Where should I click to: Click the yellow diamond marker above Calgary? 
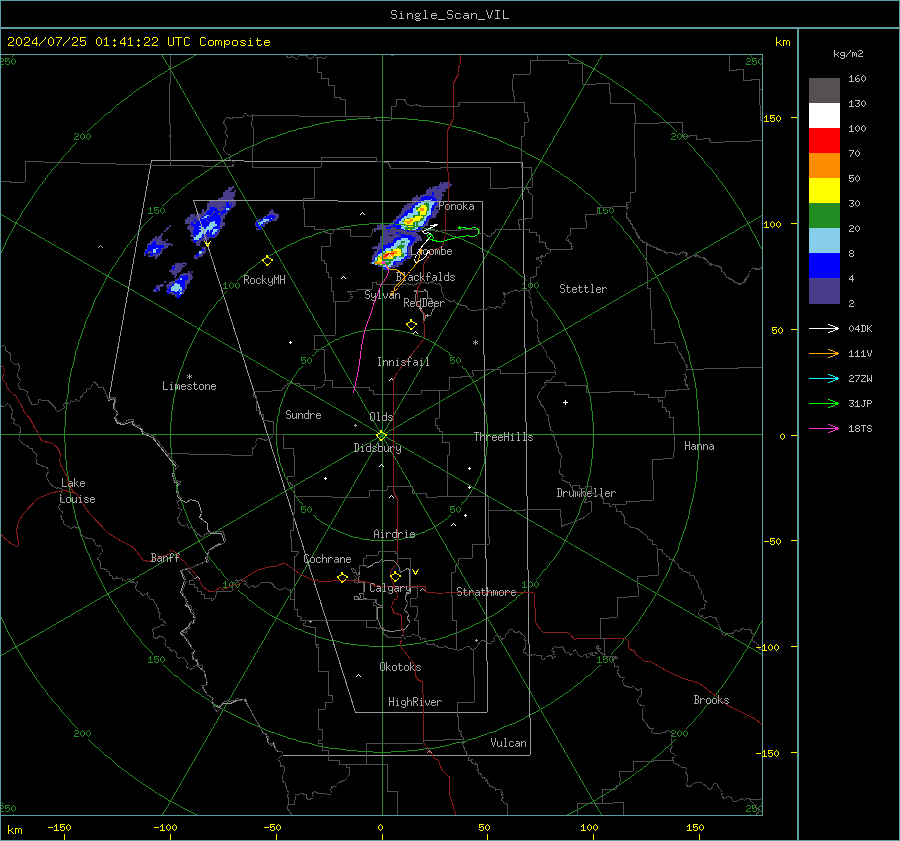(x=395, y=576)
